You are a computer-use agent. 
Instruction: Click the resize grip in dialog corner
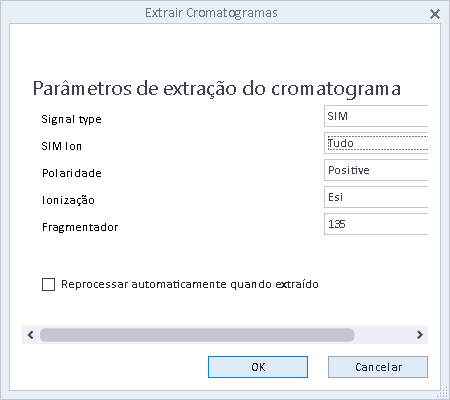click(444, 394)
